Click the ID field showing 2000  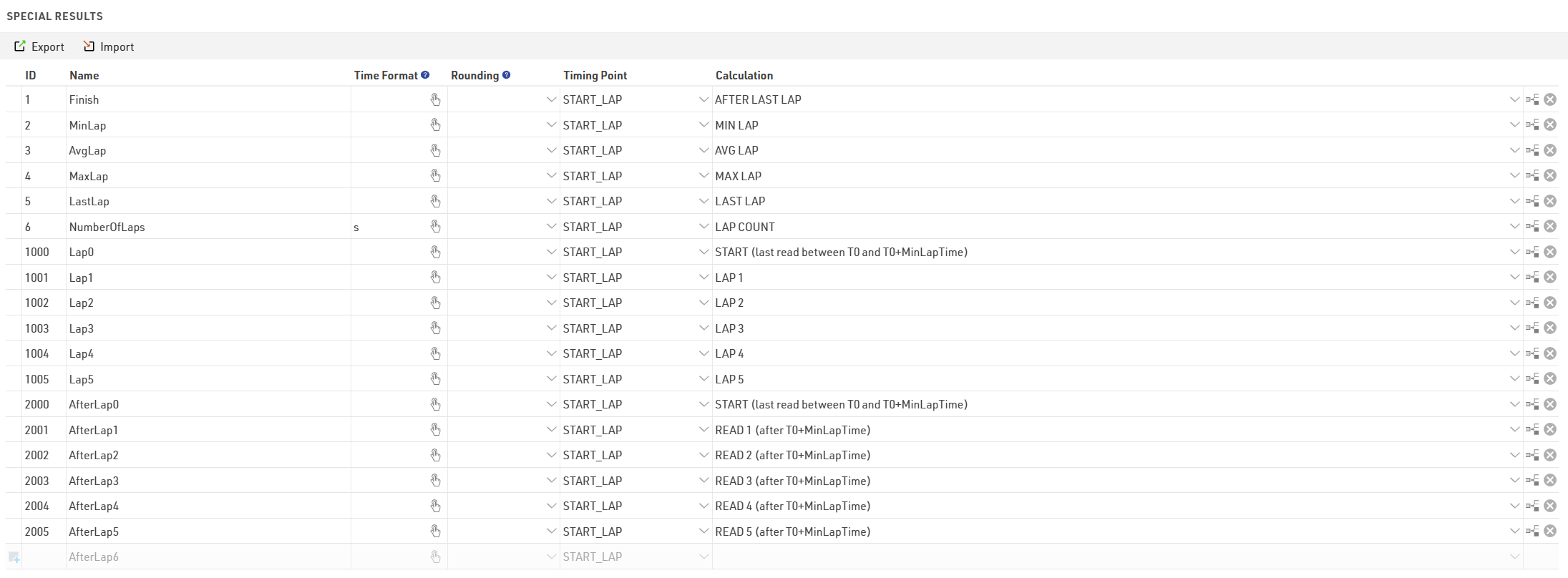[x=43, y=405]
